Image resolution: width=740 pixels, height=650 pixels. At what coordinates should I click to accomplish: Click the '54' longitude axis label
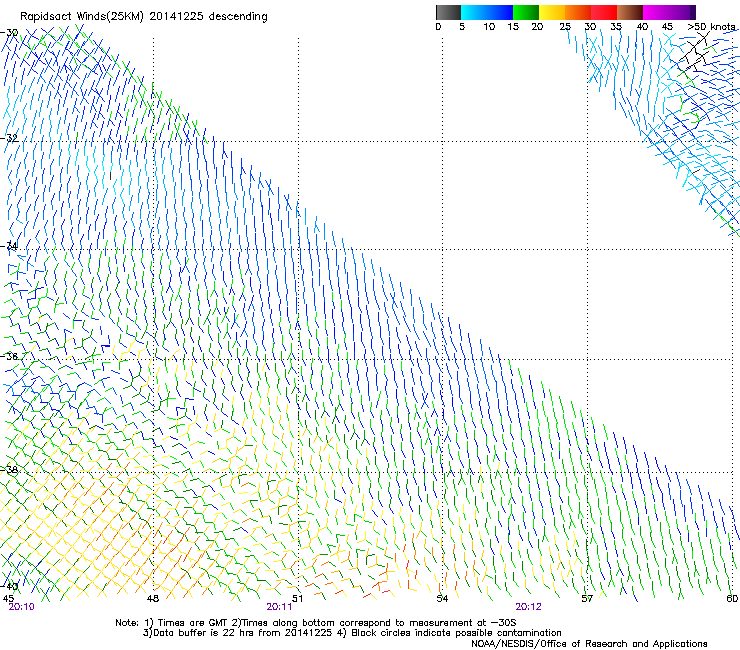coord(442,598)
